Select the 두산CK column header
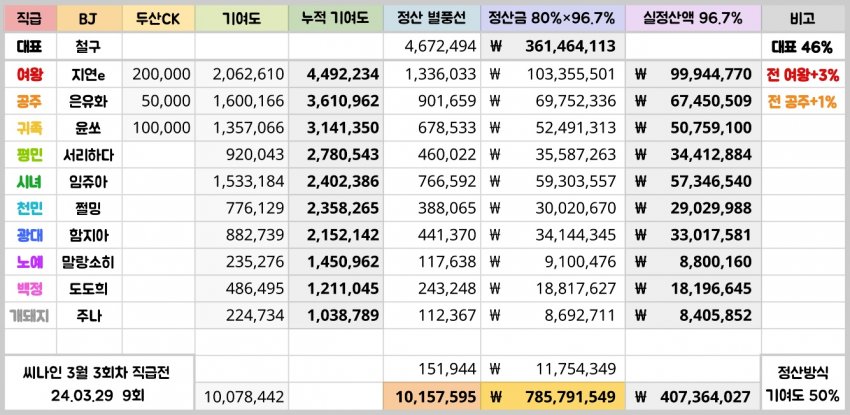 [x=157, y=18]
